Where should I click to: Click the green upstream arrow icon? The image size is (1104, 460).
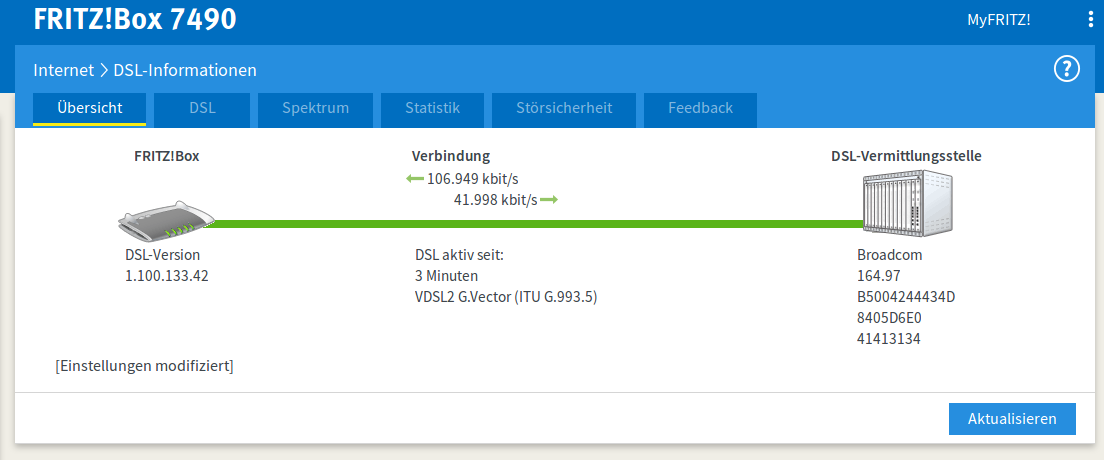[549, 200]
